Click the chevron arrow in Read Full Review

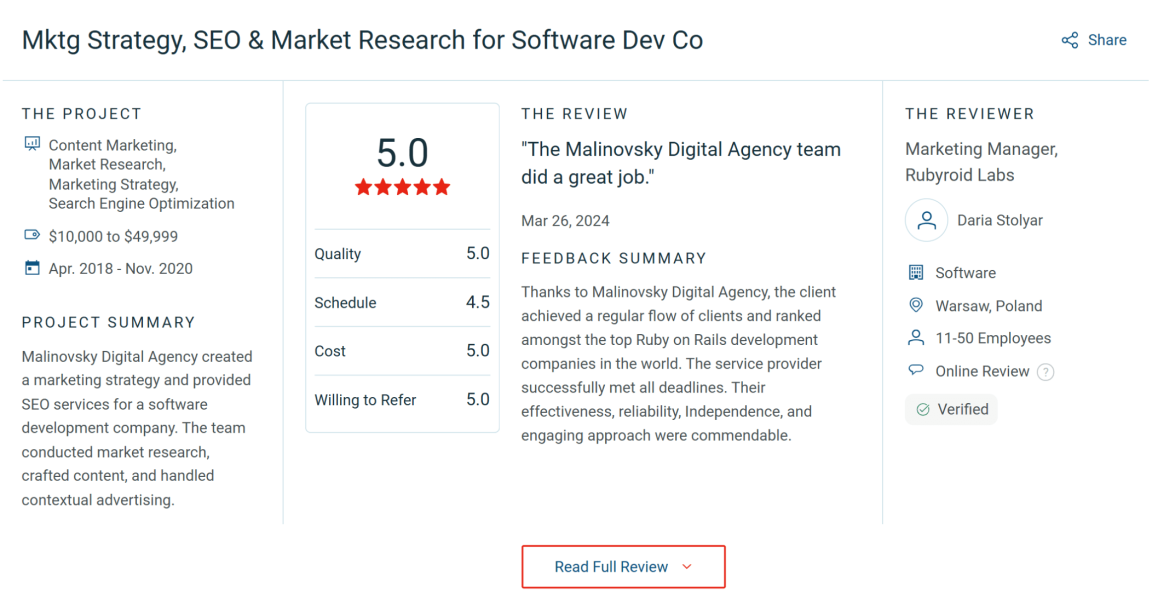687,567
